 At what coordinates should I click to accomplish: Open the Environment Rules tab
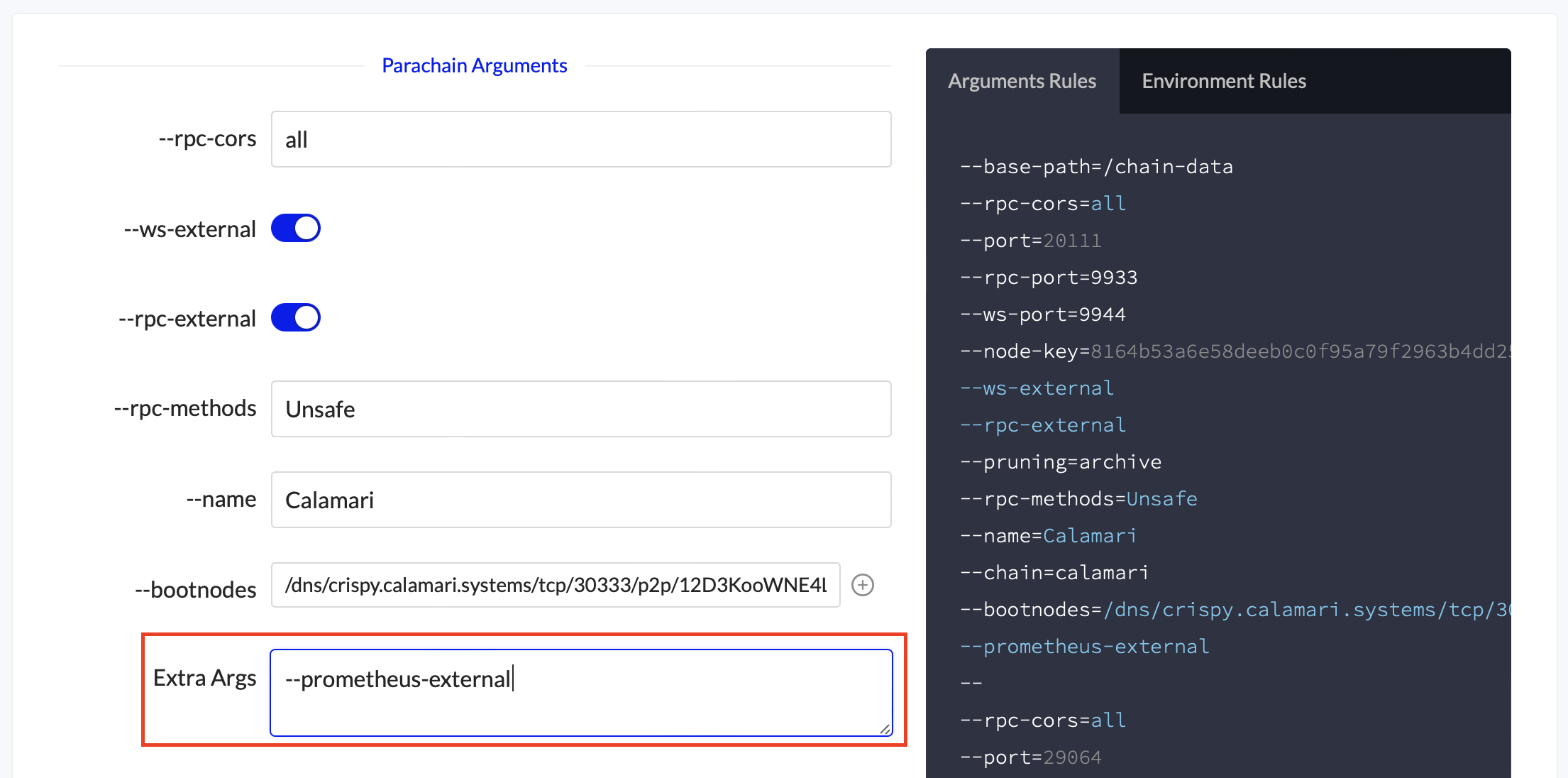(1223, 81)
